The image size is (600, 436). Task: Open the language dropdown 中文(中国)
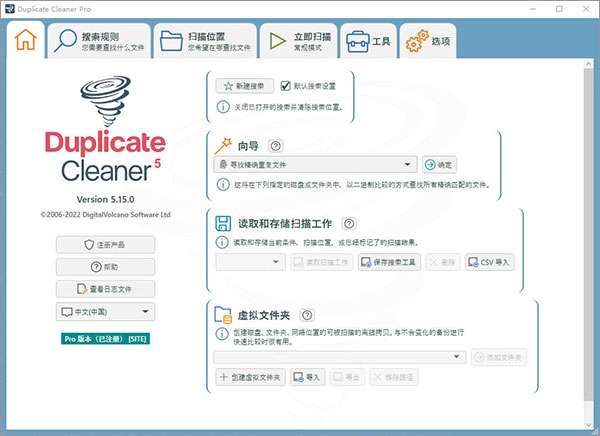coord(105,312)
